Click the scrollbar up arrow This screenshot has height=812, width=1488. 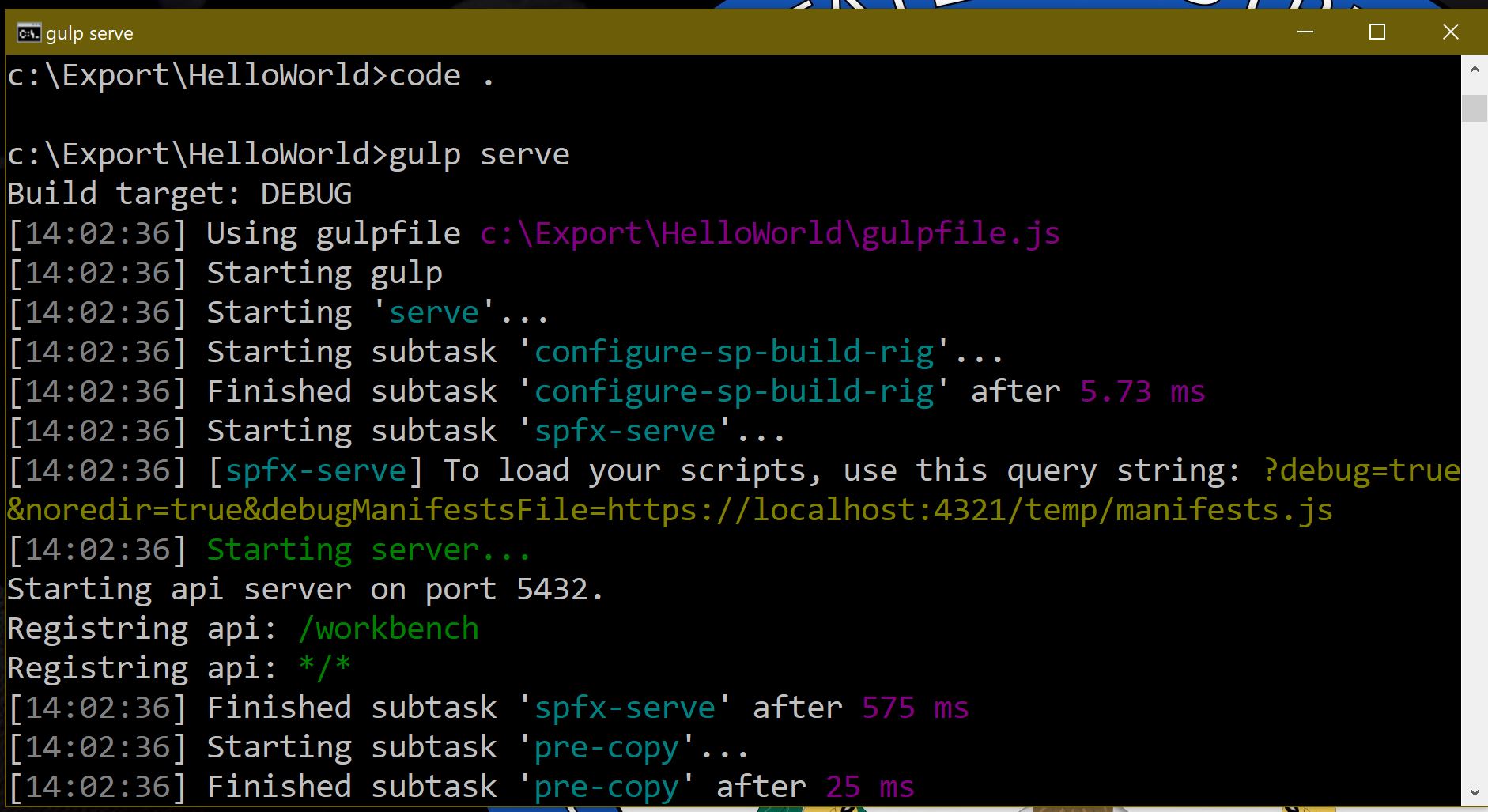pos(1474,70)
